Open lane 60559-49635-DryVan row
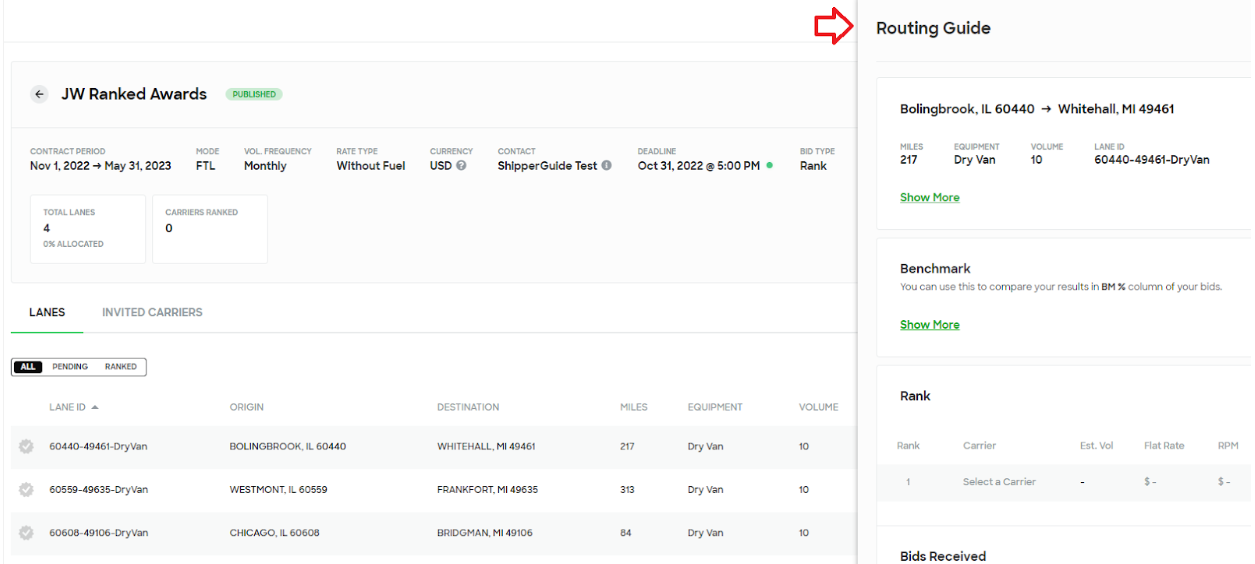The width and height of the screenshot is (1255, 564). tap(433, 490)
